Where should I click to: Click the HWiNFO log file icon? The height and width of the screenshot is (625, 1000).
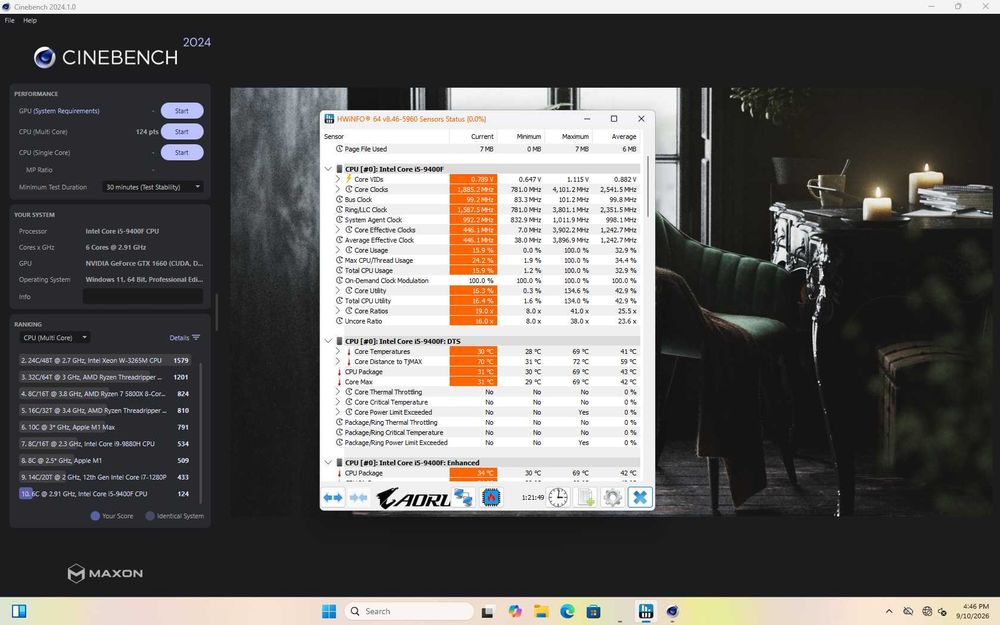[x=585, y=497]
